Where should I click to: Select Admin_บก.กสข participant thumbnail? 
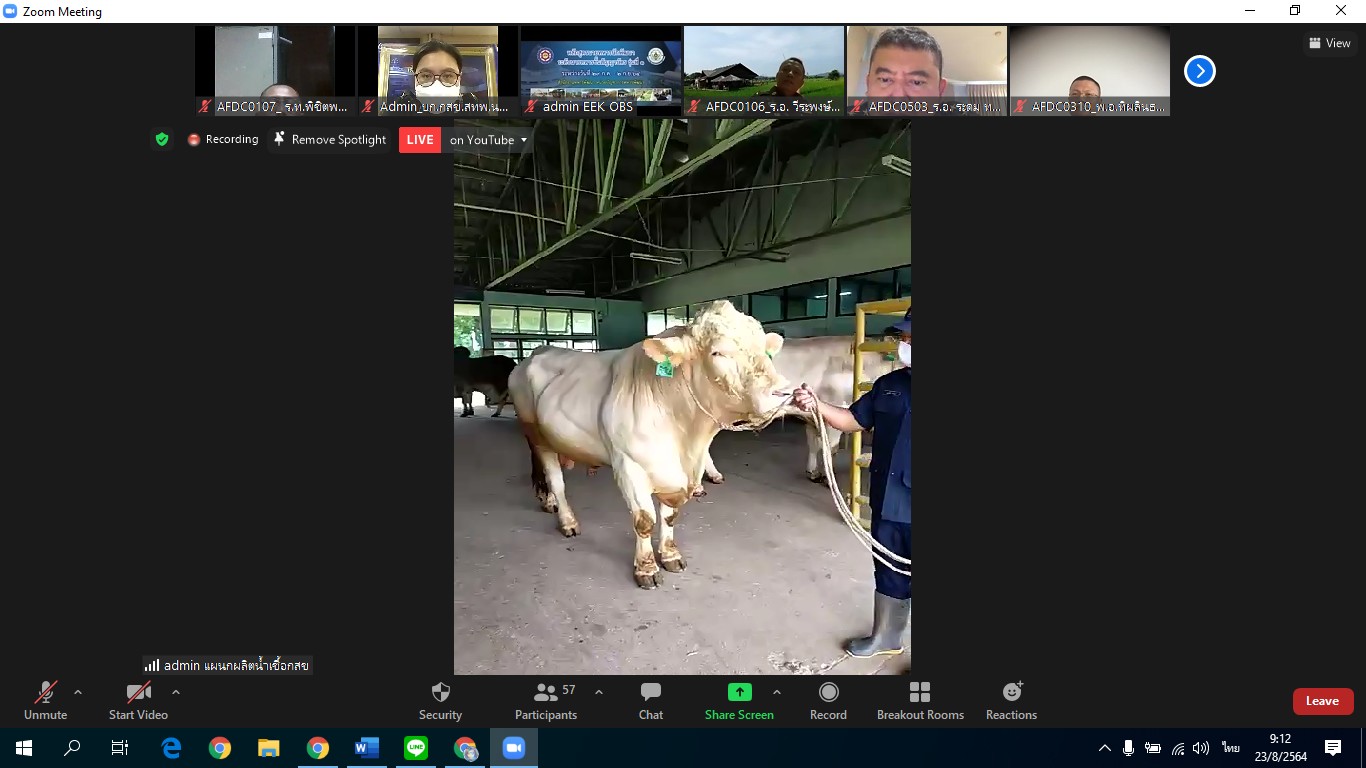point(438,71)
